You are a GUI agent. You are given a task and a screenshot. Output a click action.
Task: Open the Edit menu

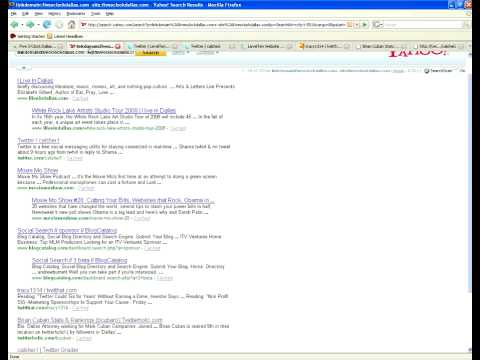[x=25, y=14]
